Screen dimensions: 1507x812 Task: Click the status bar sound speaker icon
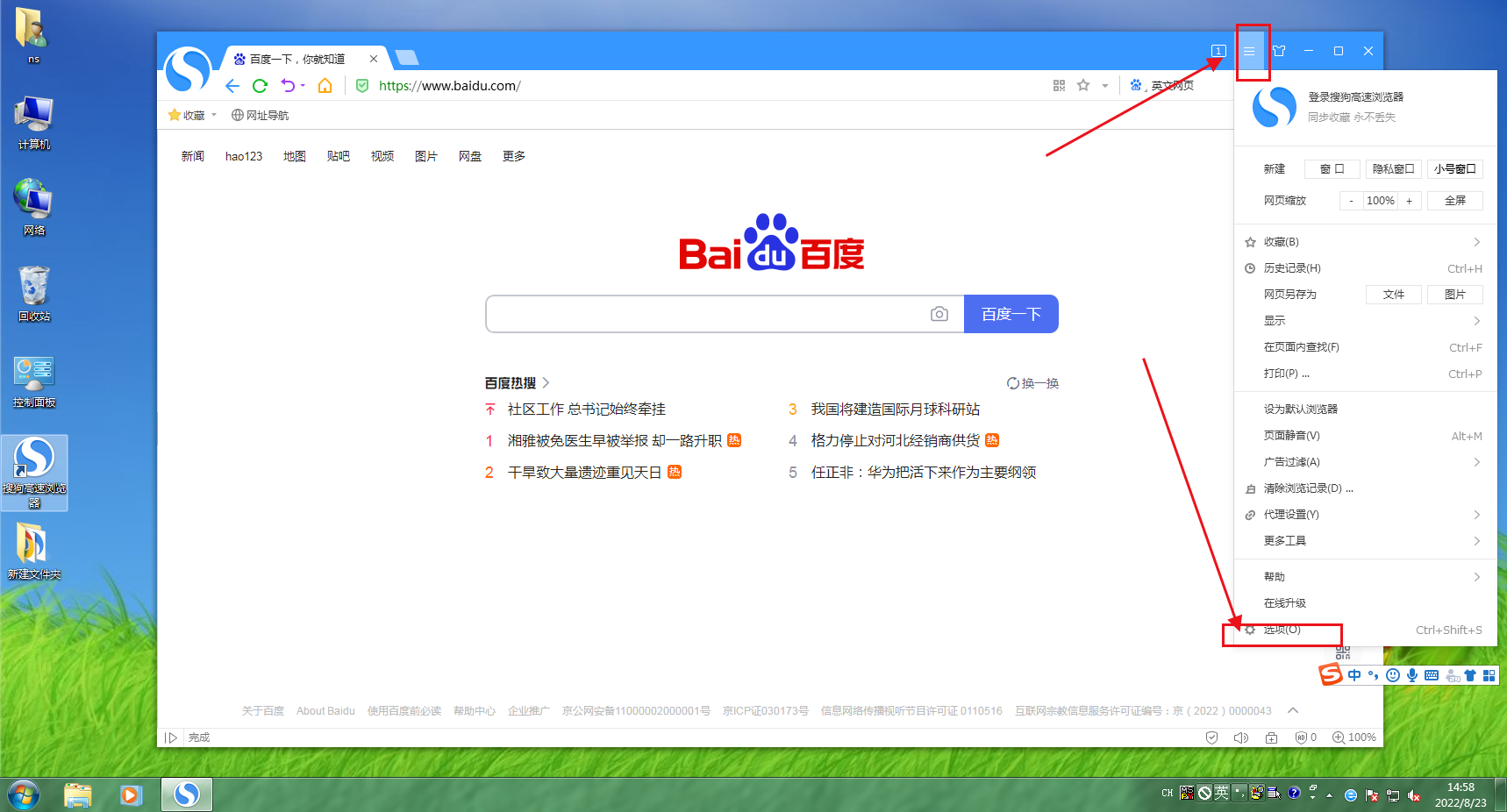[1240, 737]
